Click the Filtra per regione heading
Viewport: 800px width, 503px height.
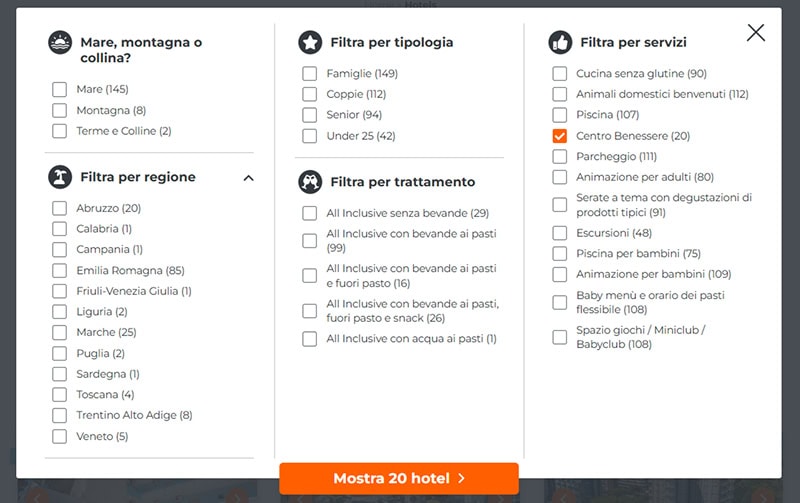click(x=138, y=177)
